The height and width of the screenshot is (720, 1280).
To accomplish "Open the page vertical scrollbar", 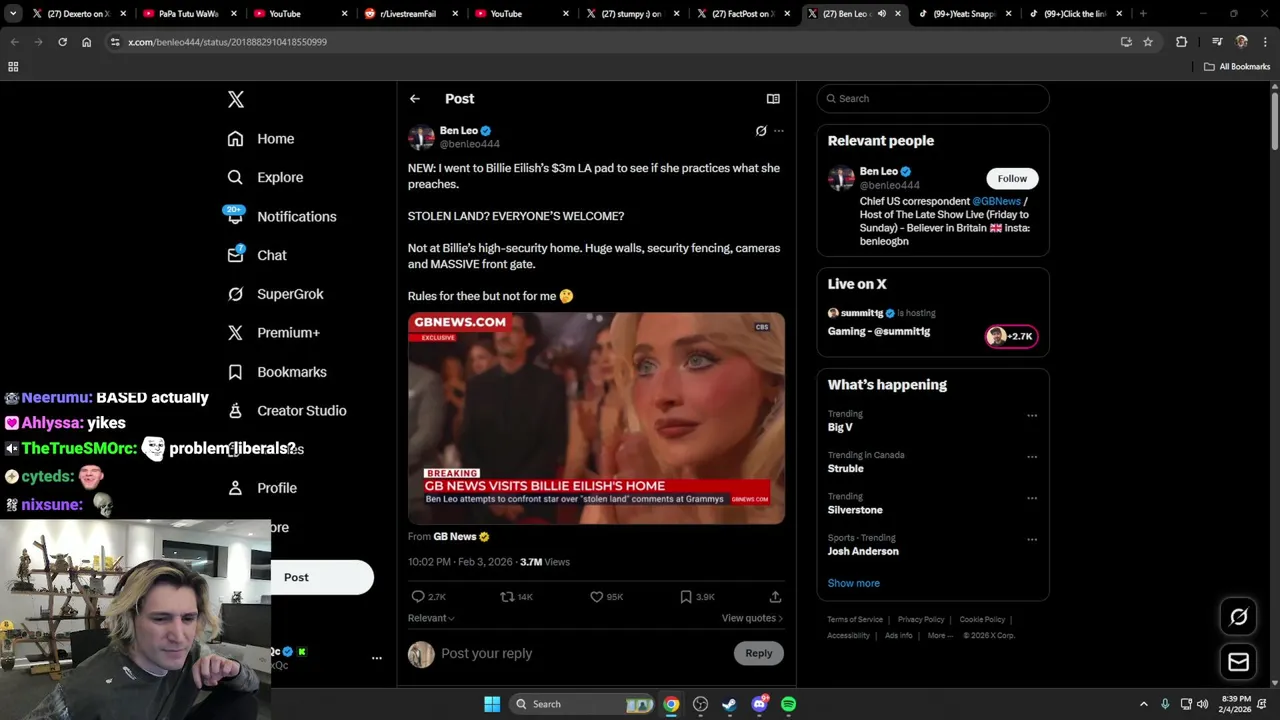I will tap(1275, 120).
